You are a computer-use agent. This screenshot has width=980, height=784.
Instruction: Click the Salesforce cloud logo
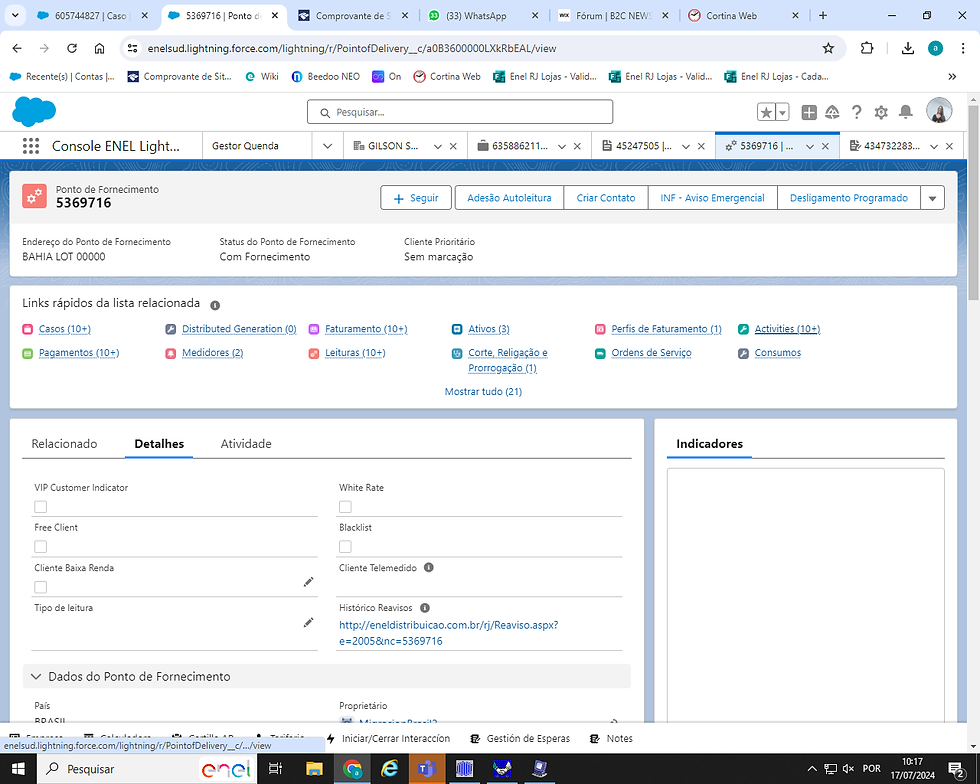click(x=34, y=112)
